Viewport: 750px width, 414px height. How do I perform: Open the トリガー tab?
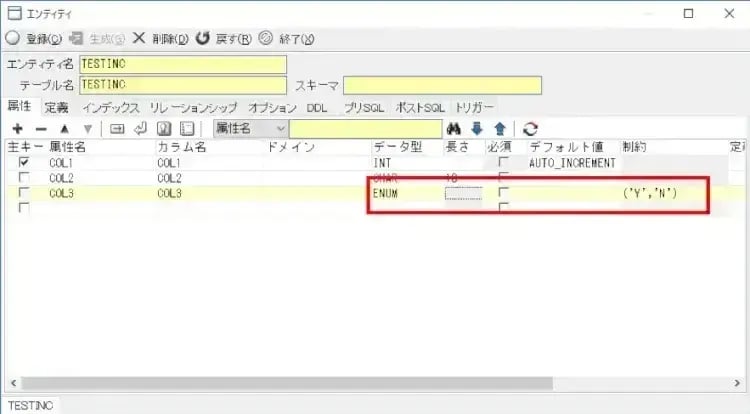475,107
